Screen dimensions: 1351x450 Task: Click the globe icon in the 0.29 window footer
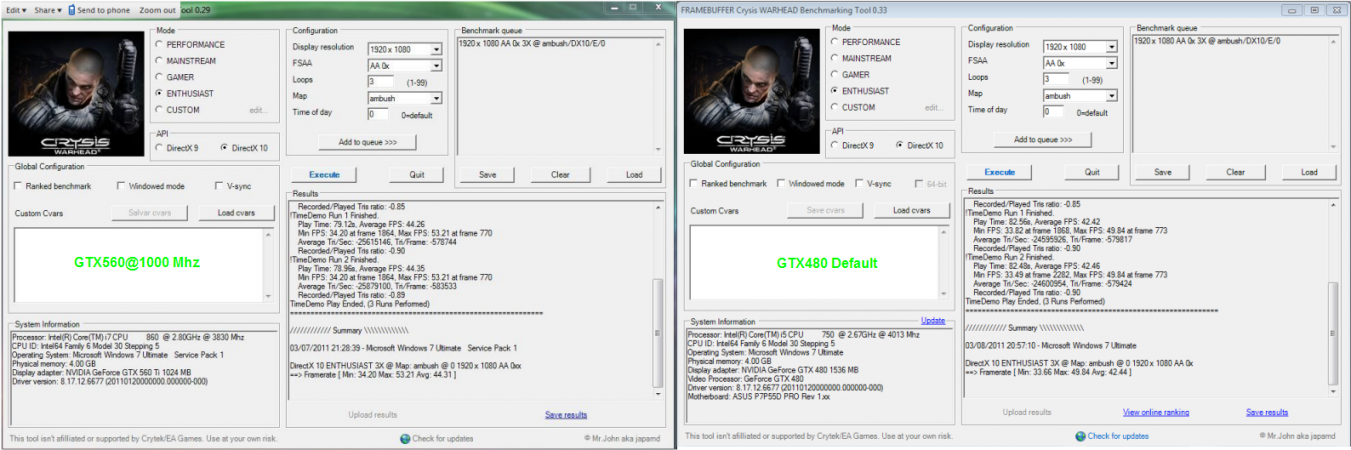[405, 438]
